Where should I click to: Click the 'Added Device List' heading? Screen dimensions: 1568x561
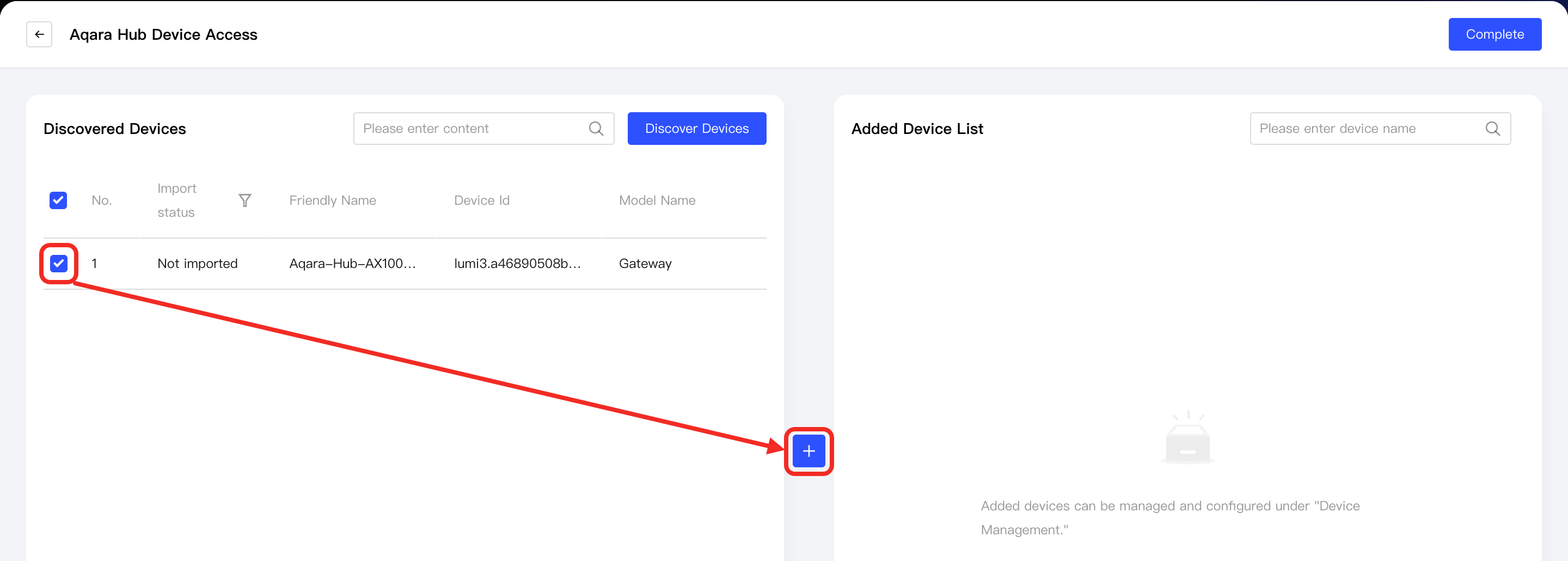point(917,129)
